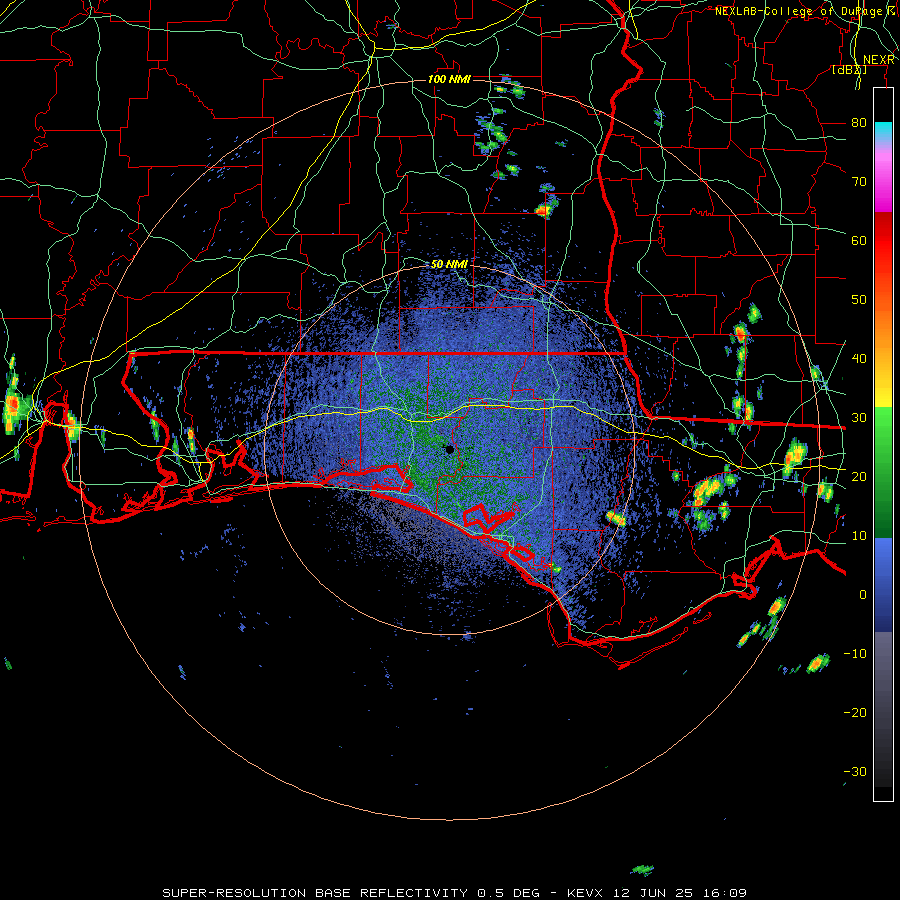Click the -10 value on dBZ scale

[x=855, y=654]
